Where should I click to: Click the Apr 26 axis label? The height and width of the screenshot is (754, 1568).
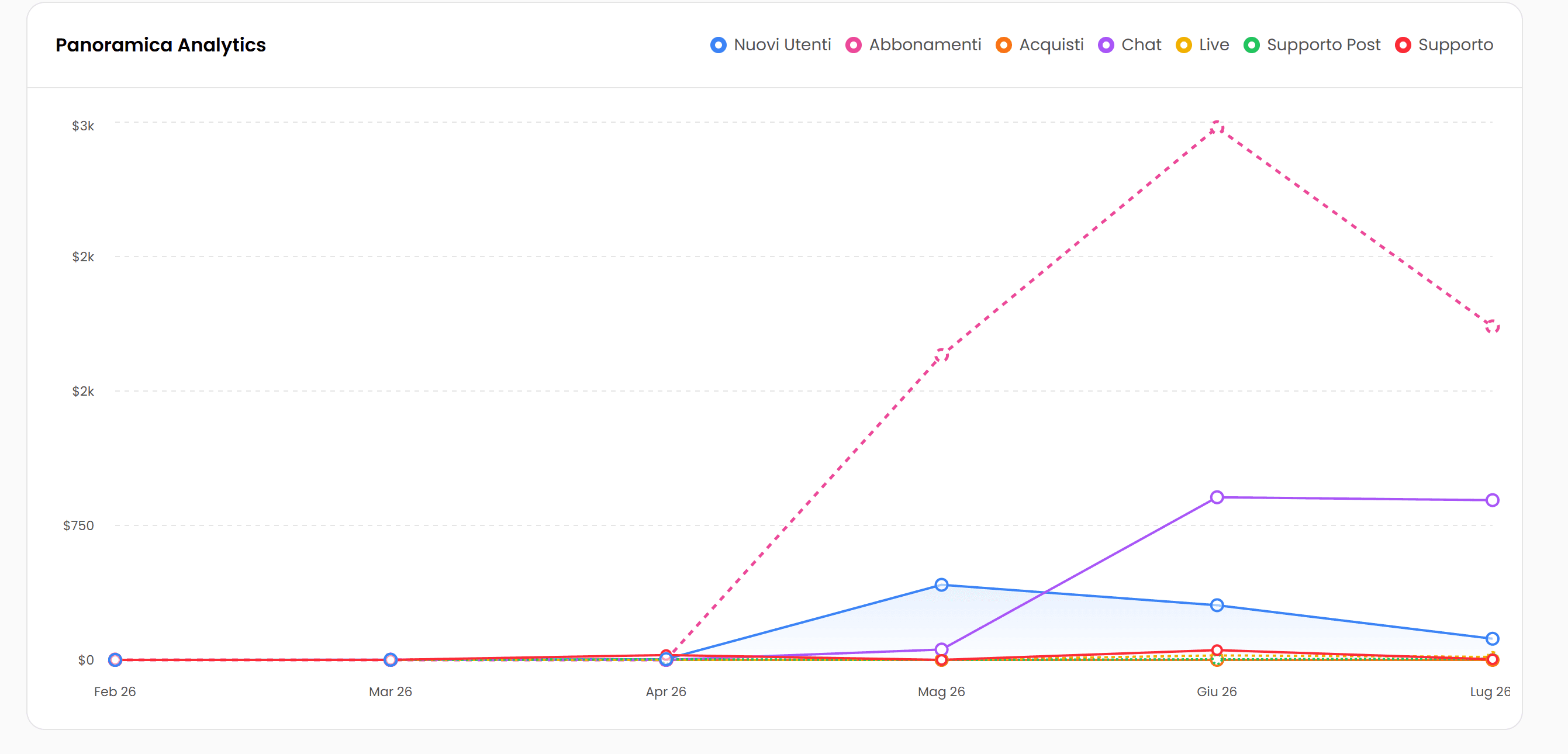(x=666, y=691)
